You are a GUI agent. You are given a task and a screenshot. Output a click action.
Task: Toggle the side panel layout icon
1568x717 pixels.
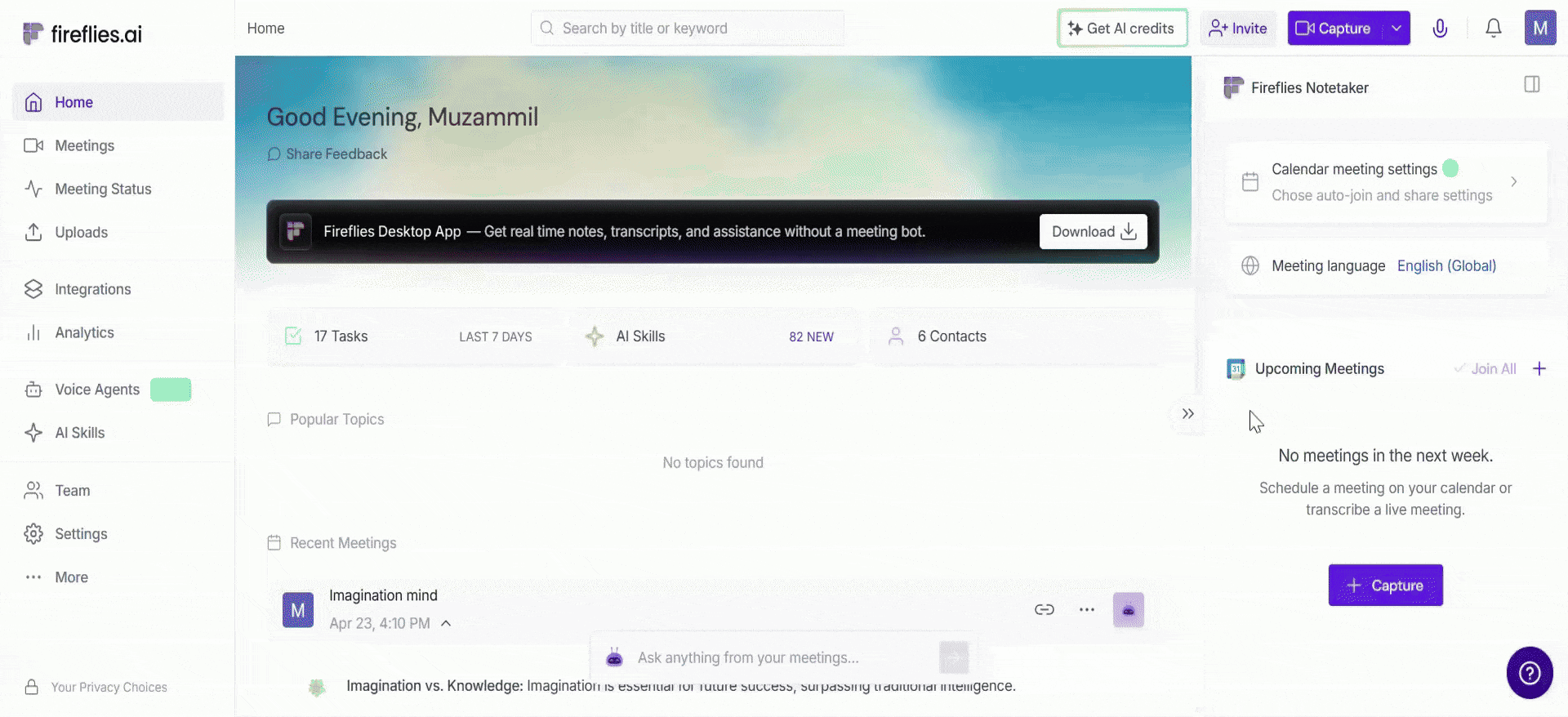tap(1532, 85)
